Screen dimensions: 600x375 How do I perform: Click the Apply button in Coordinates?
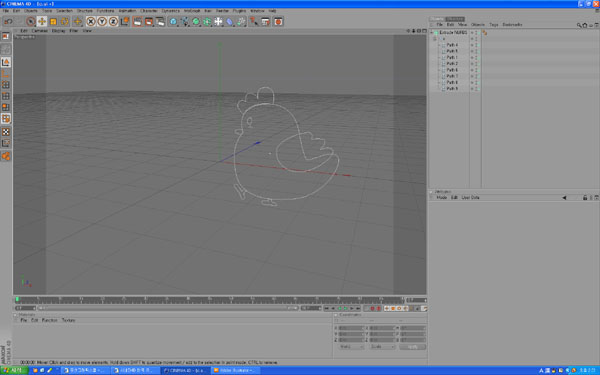pyautogui.click(x=412, y=347)
